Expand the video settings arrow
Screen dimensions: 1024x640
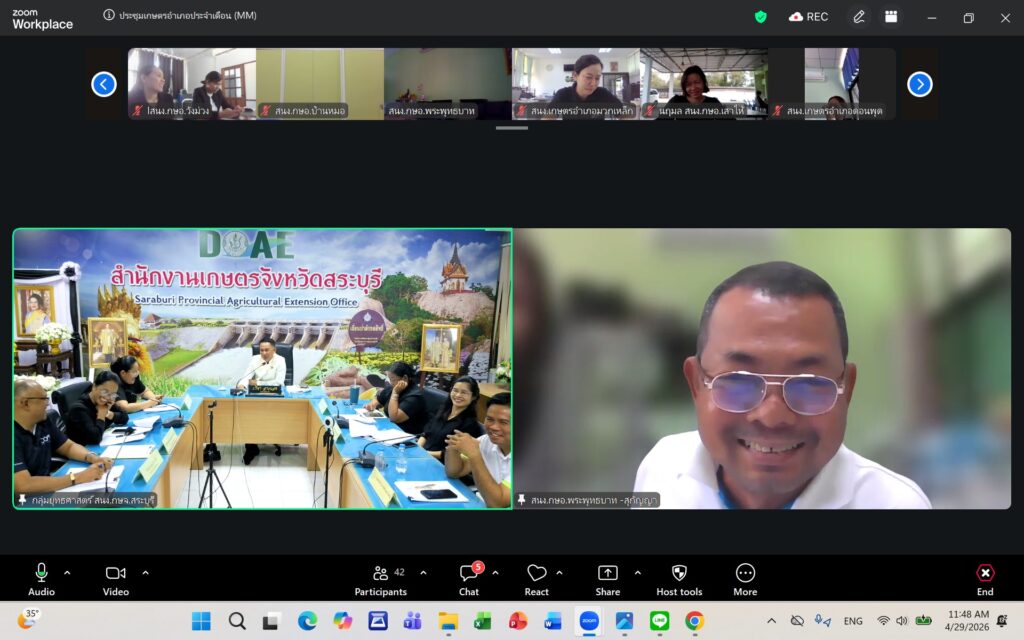click(145, 573)
